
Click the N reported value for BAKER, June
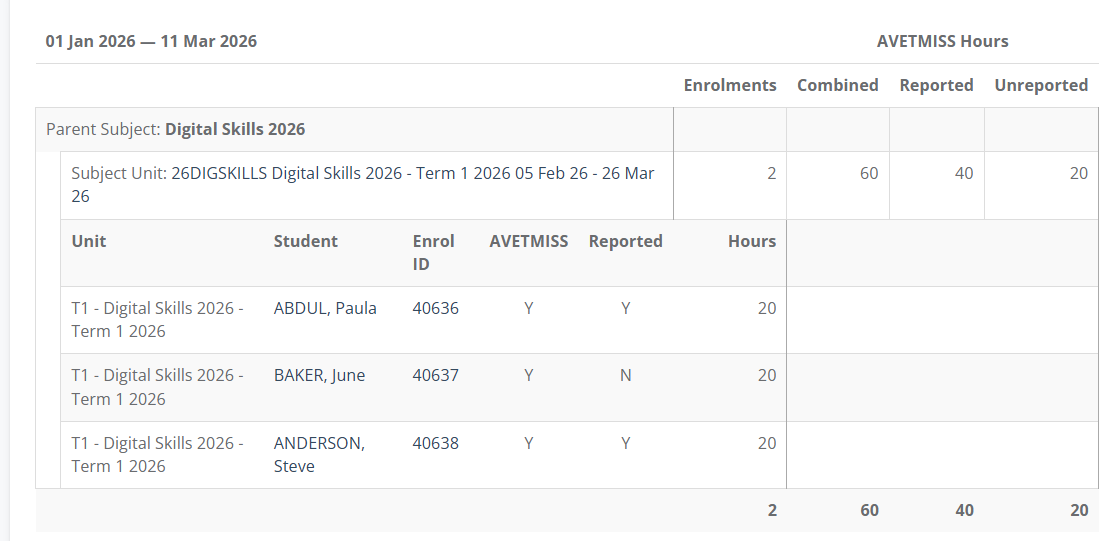625,376
